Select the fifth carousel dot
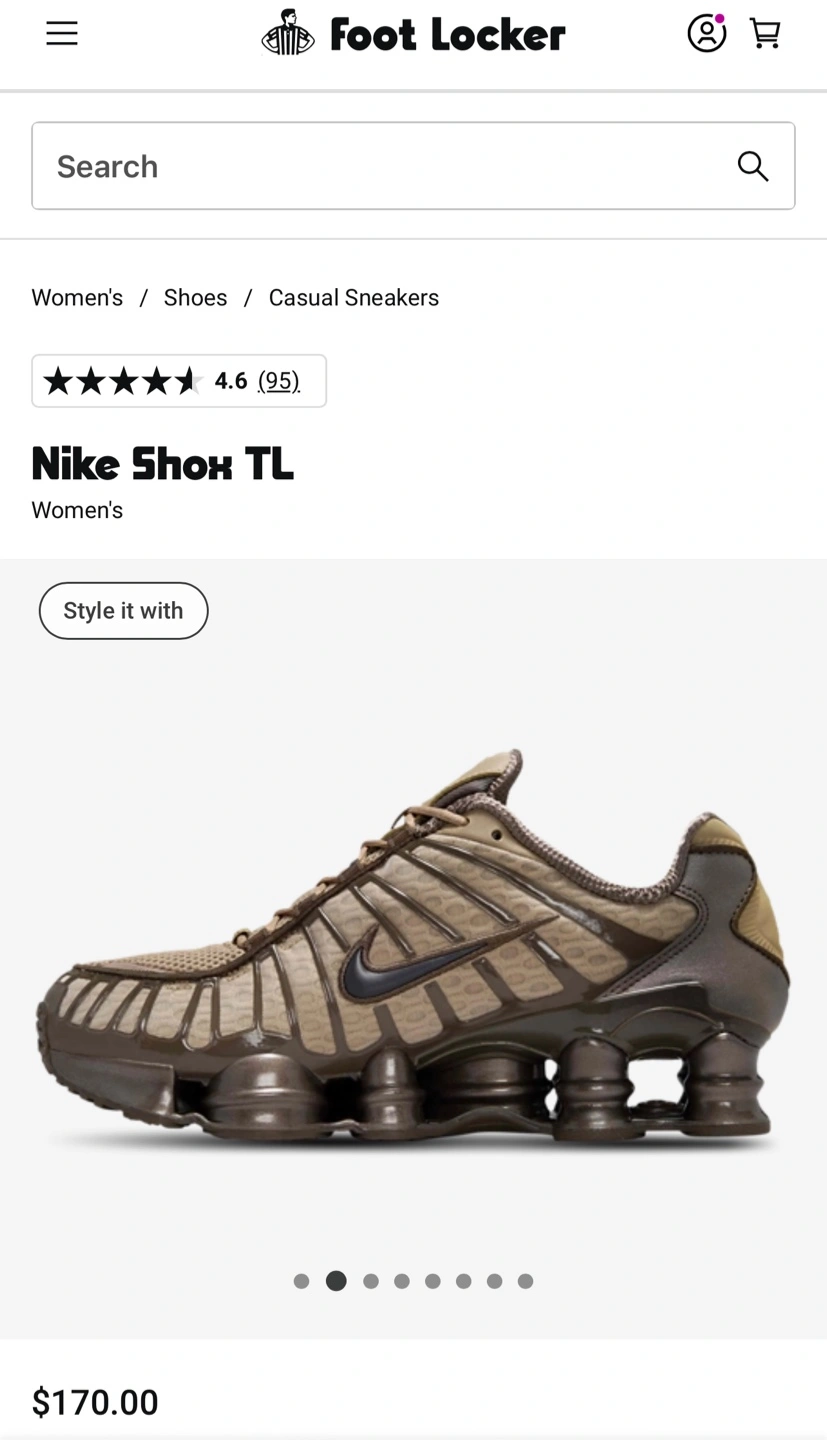This screenshot has height=1440, width=827. 433,1281
